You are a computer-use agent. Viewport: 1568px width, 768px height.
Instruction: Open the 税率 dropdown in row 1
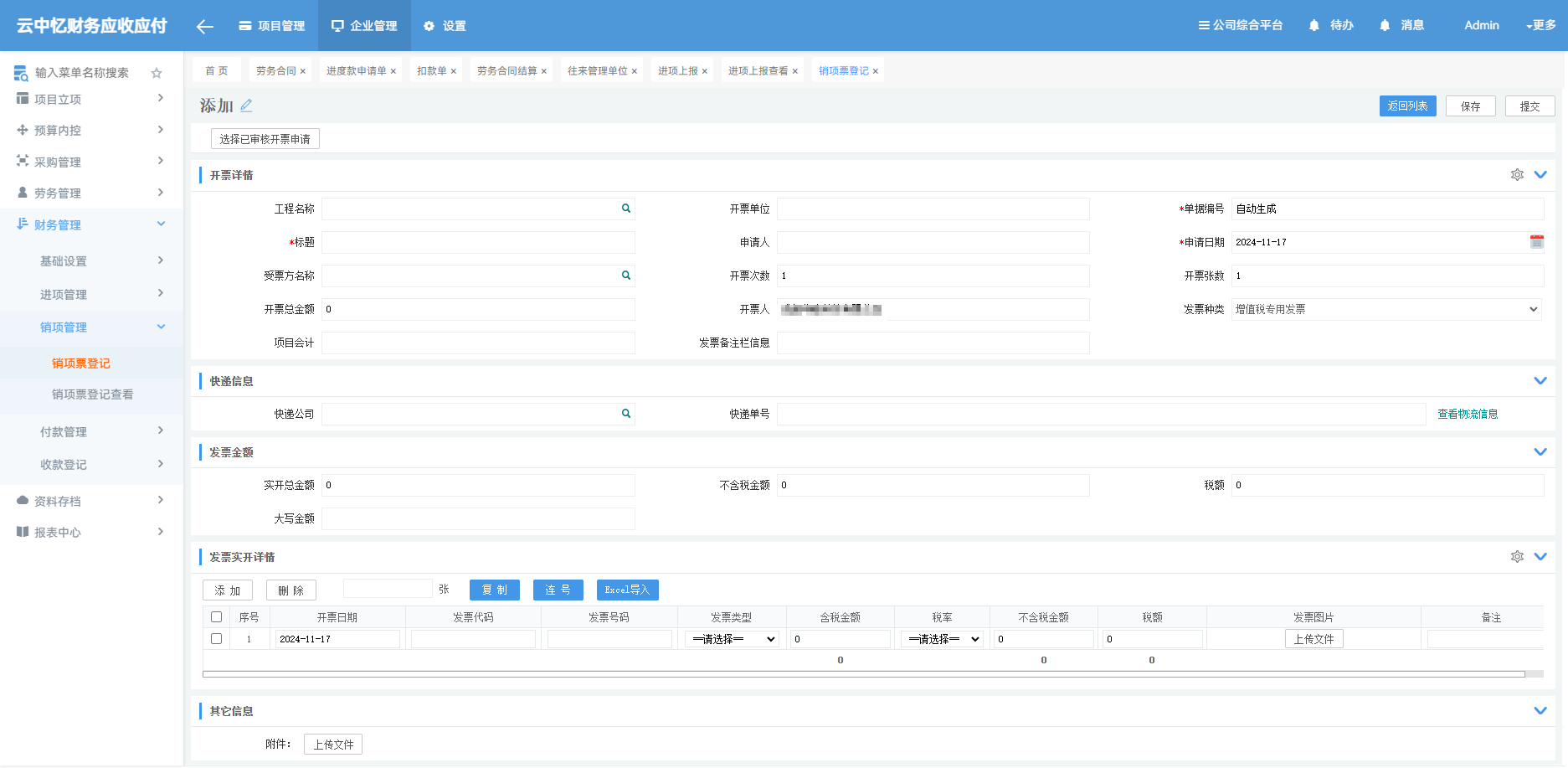tap(942, 639)
